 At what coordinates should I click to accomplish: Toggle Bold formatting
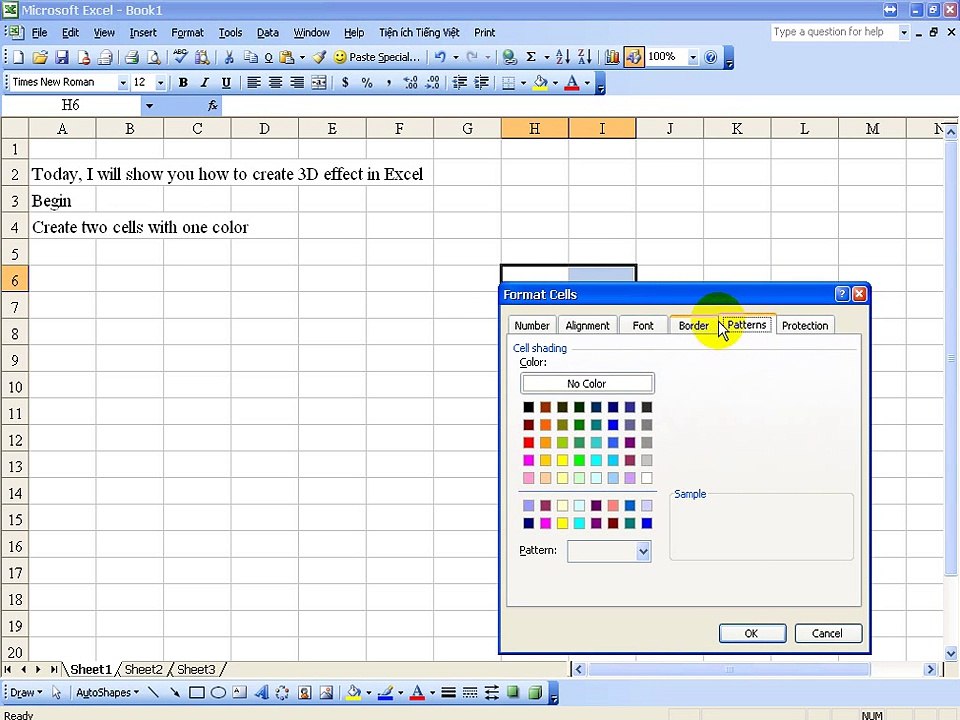coord(182,83)
